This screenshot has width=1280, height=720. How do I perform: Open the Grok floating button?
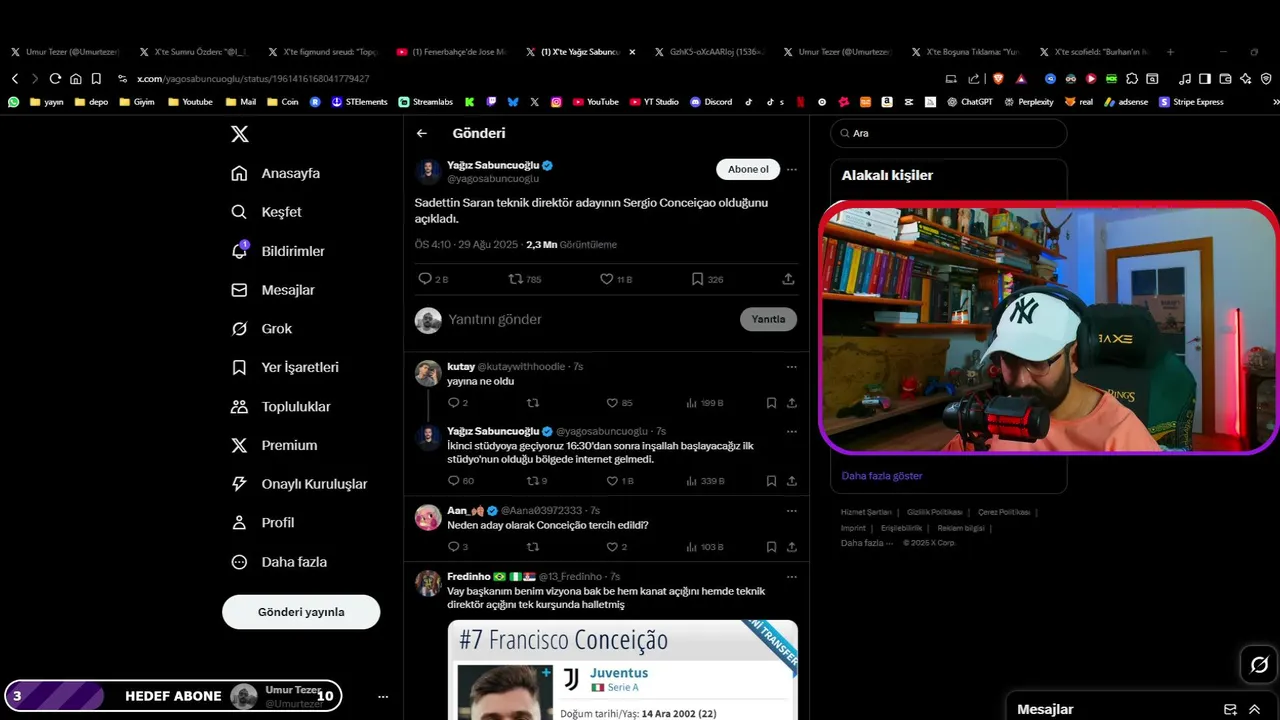coord(1259,665)
